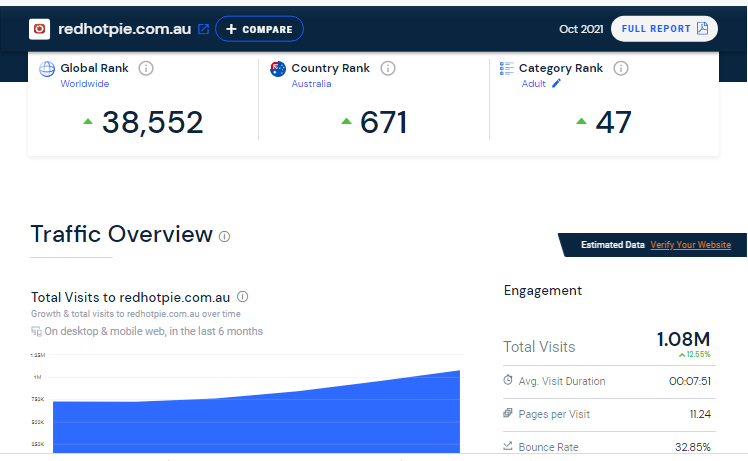This screenshot has height=461, width=748.
Task: Click the Global Rank globe icon
Action: tap(47, 69)
